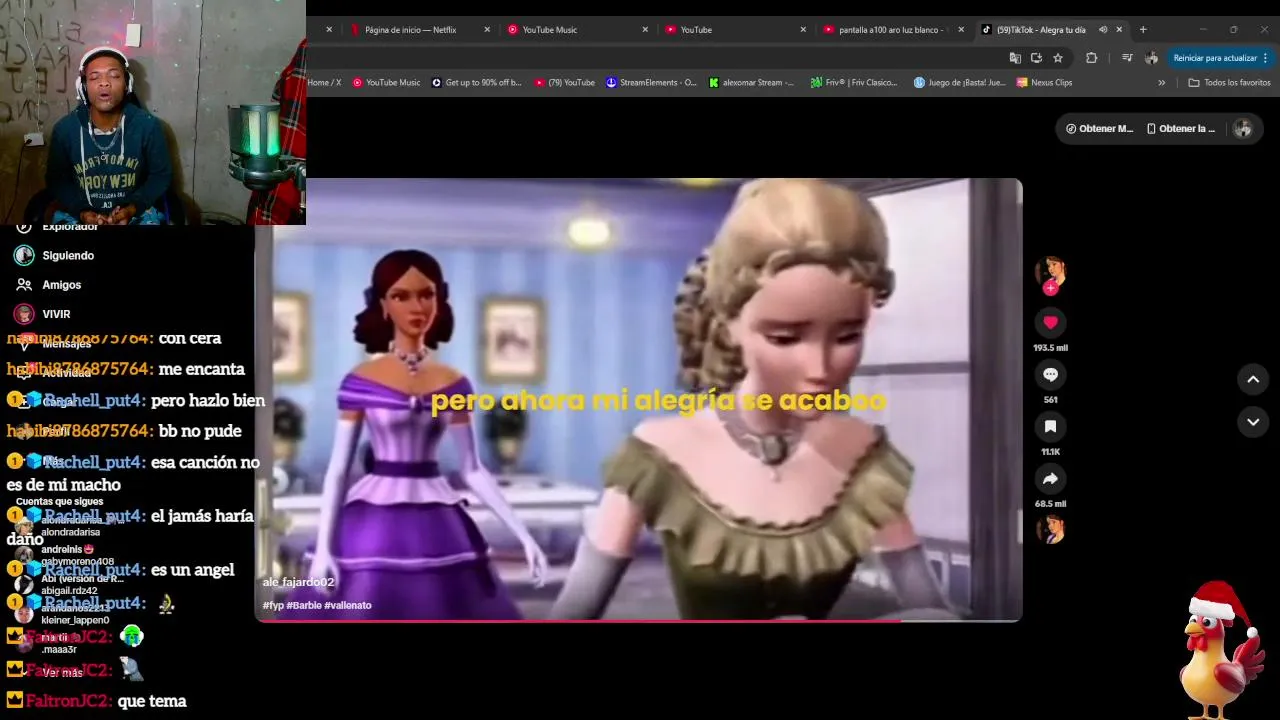Screen dimensions: 1280x720
Task: Open Amigos in TikTok sidebar
Action: [48, 285]
